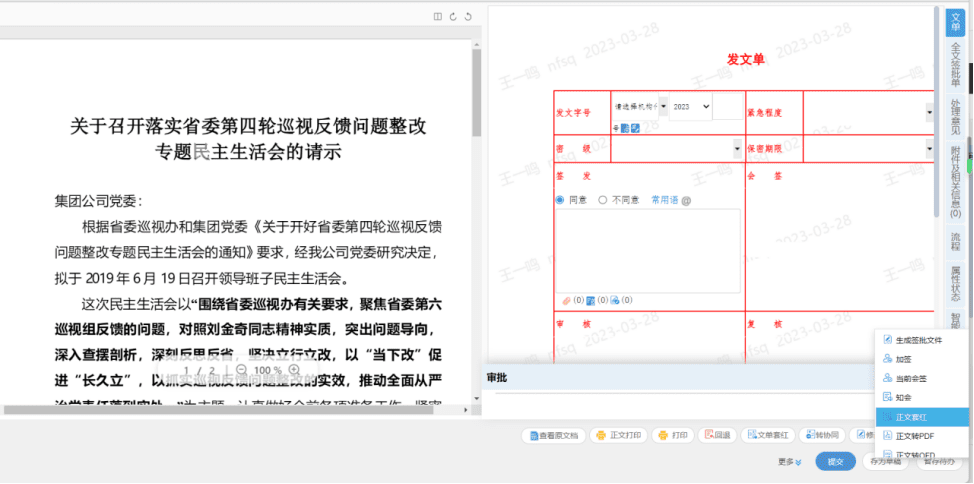Screen dimensions: 974x484
Task: Click the 发文单 form title
Action: tap(745, 59)
